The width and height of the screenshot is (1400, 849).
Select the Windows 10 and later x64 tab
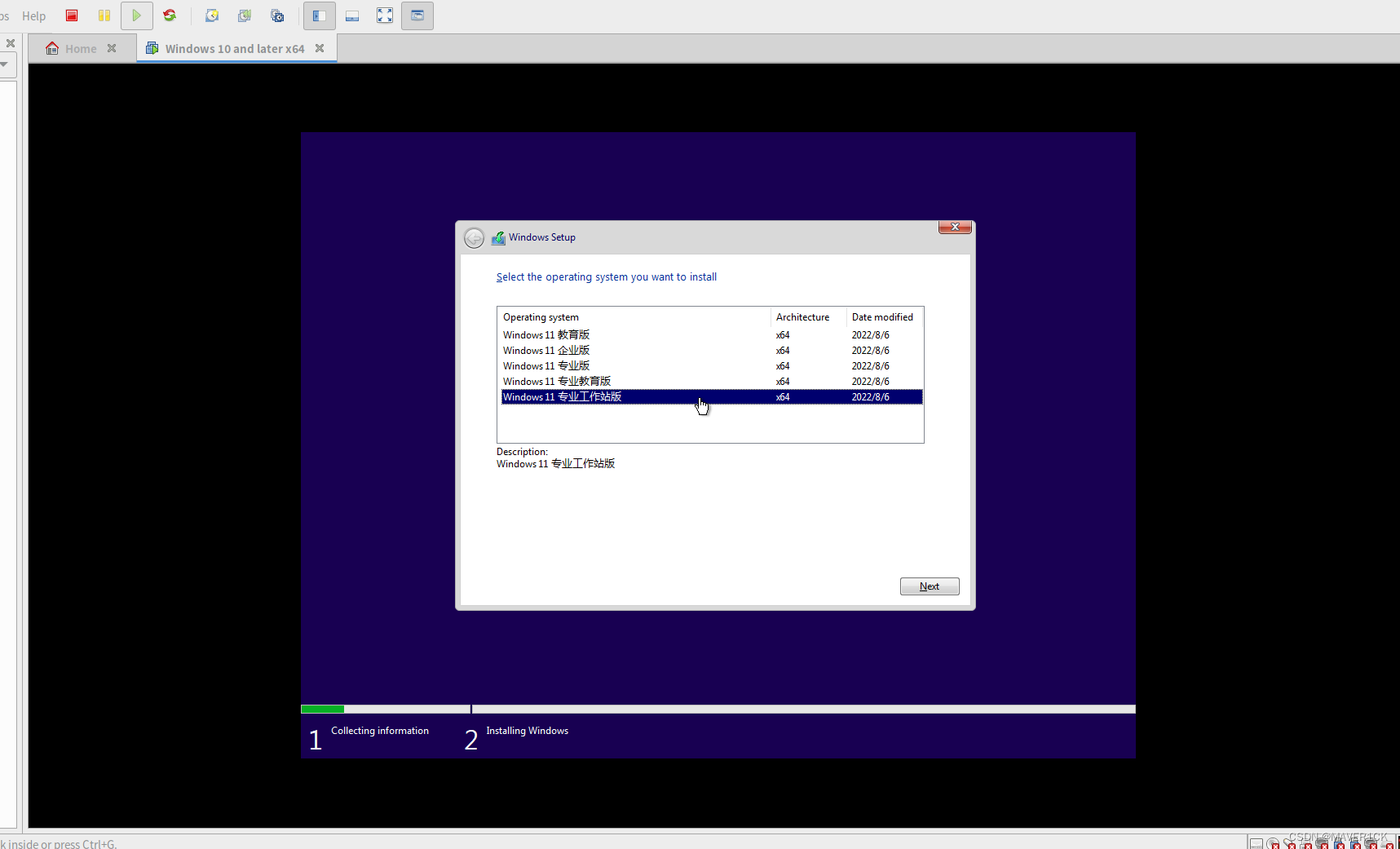click(235, 49)
